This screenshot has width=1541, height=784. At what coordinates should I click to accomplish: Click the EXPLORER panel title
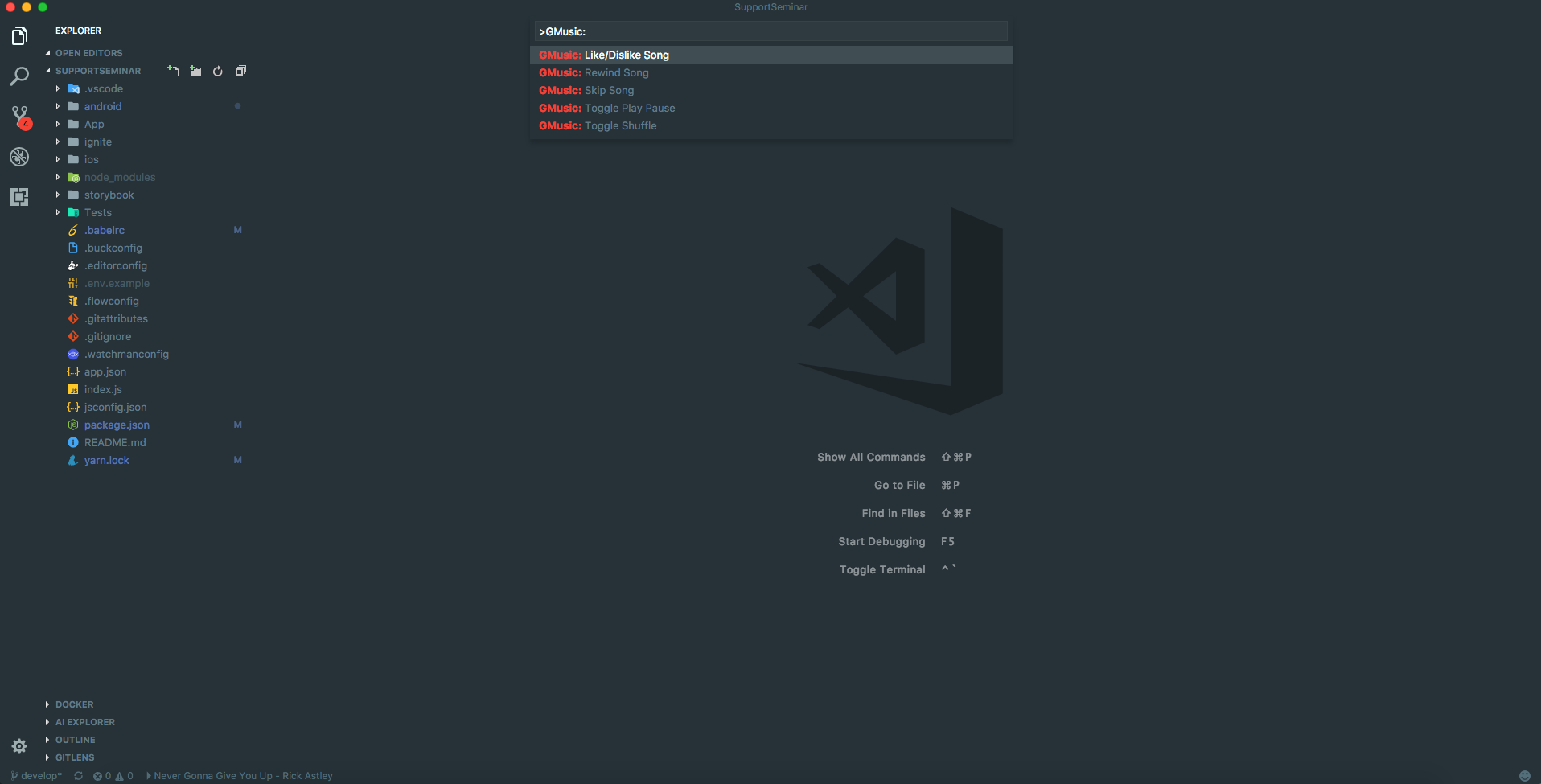(78, 31)
